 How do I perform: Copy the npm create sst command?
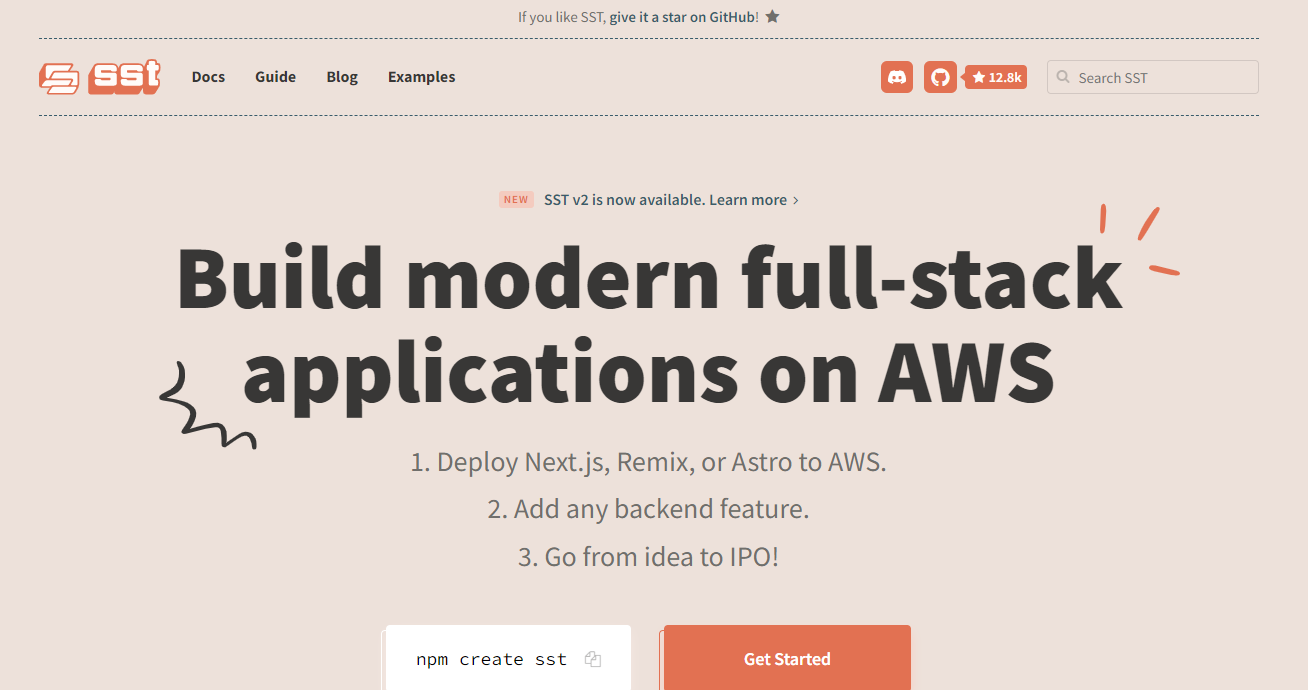pyautogui.click(x=593, y=659)
